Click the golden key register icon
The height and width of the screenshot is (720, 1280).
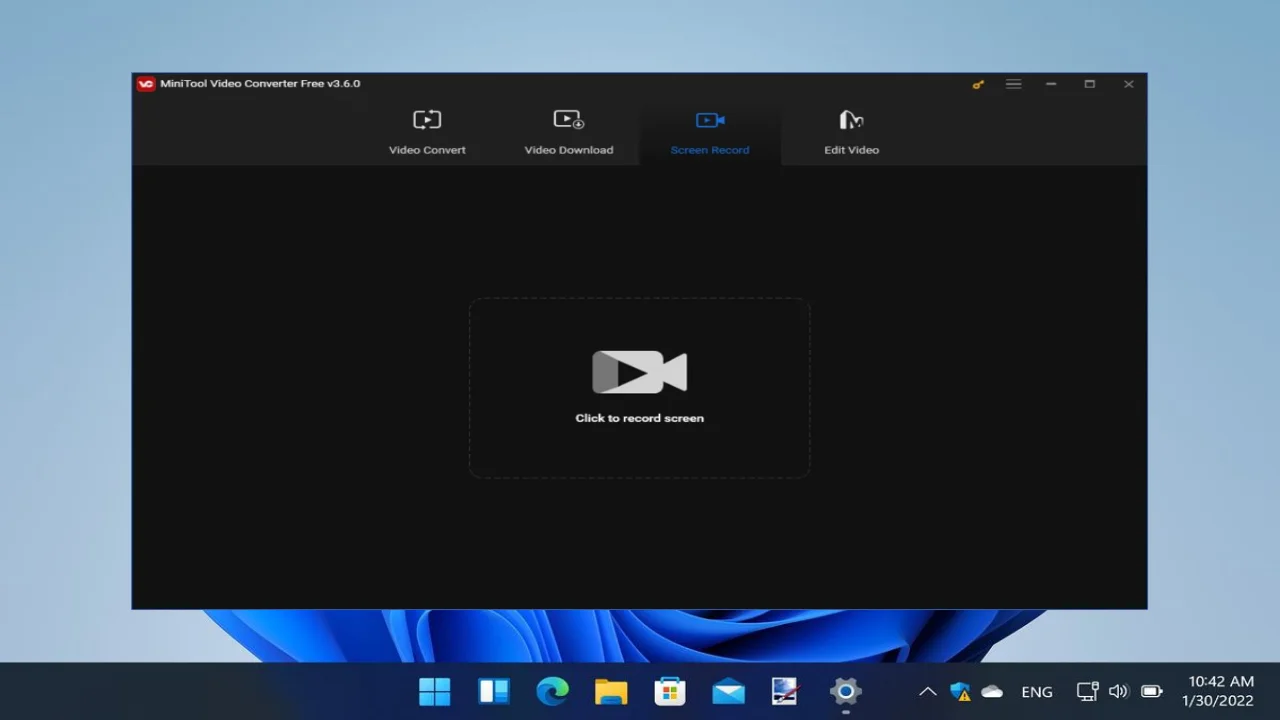click(978, 85)
